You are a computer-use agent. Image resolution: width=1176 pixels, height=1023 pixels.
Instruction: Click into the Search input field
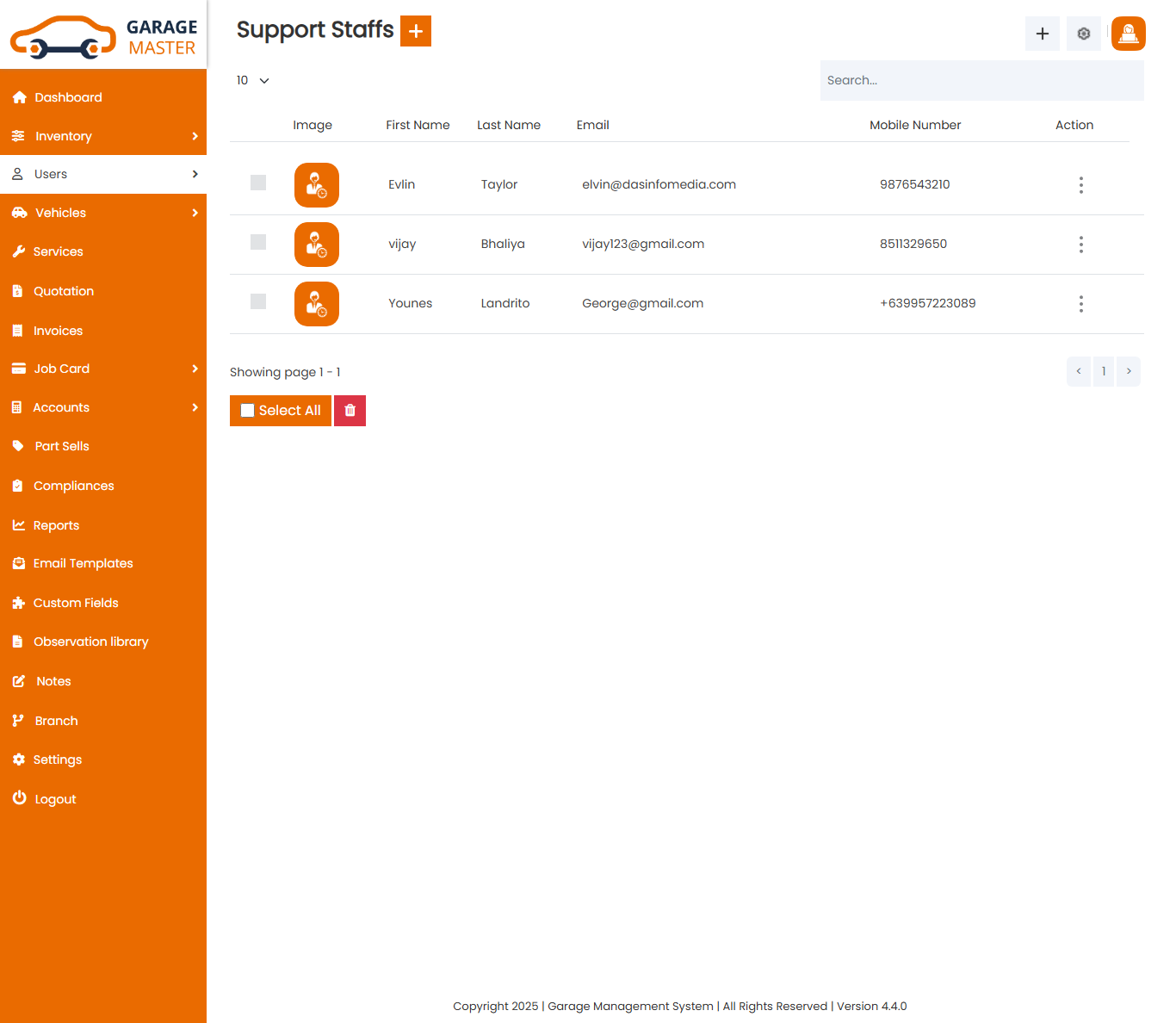click(981, 80)
